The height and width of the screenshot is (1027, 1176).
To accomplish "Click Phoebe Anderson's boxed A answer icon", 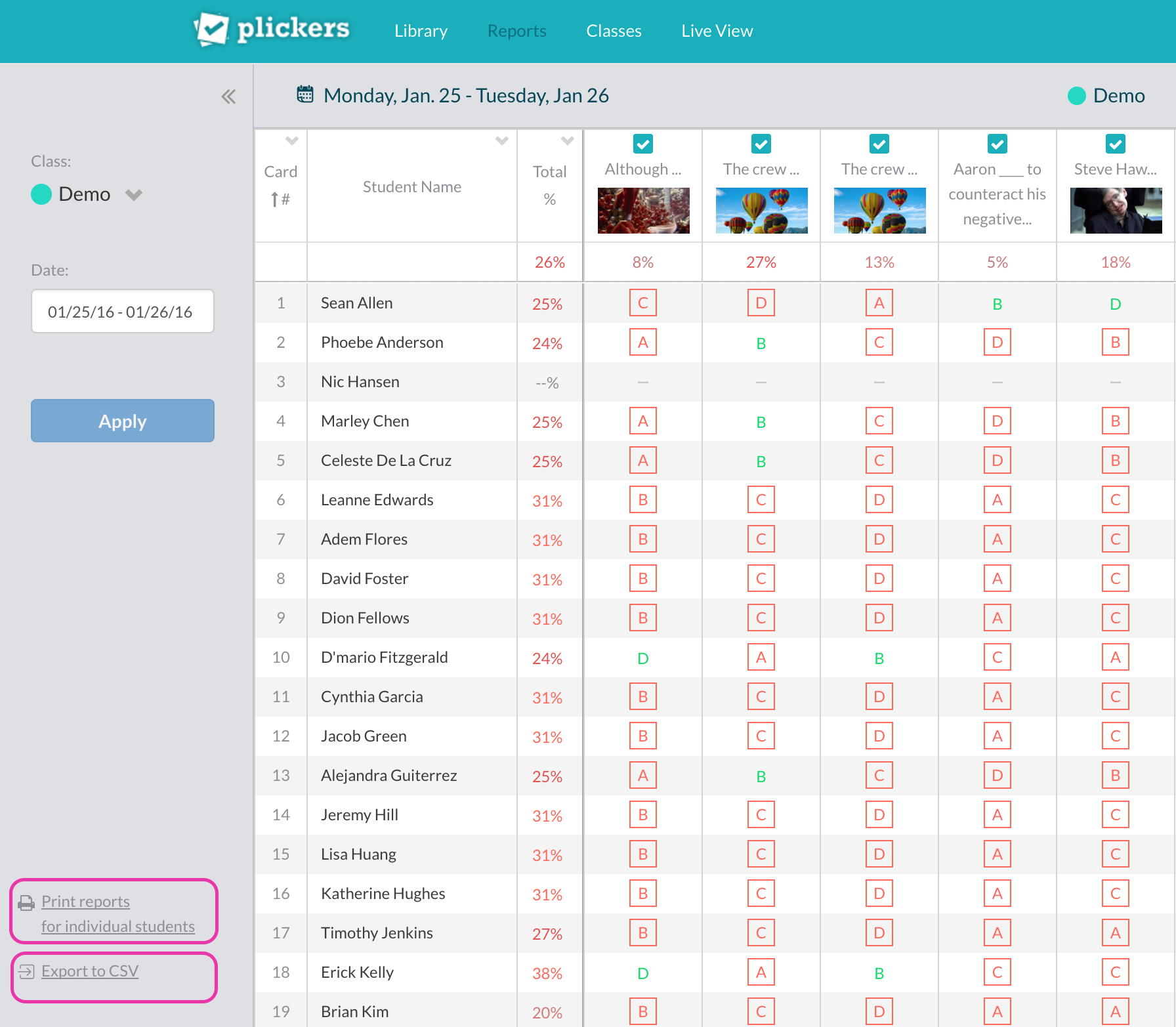I will pos(642,343).
